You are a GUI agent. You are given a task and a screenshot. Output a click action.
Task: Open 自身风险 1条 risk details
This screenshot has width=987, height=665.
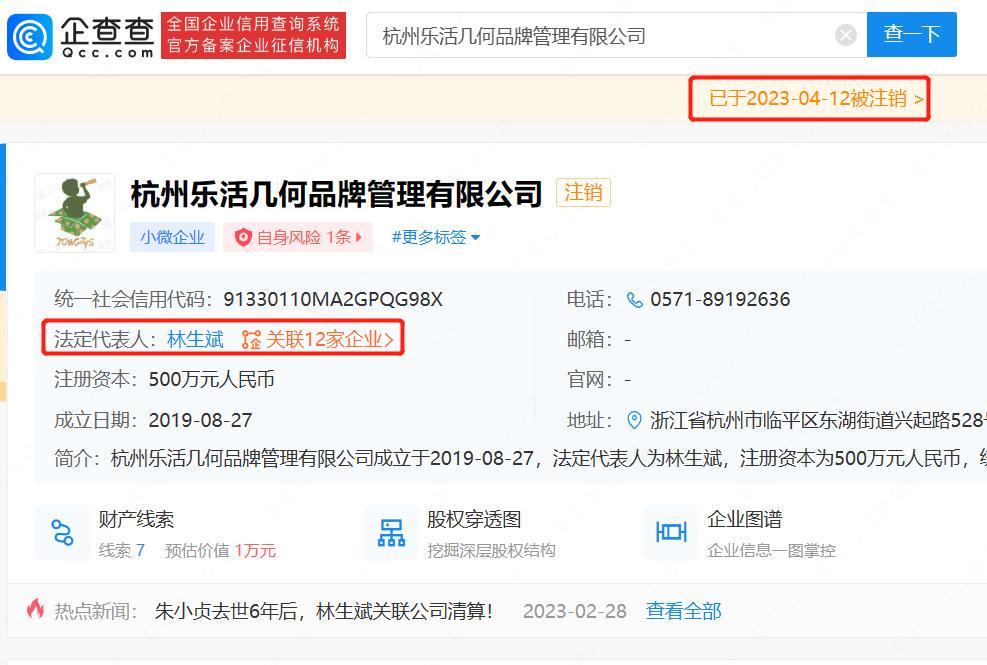pyautogui.click(x=298, y=237)
